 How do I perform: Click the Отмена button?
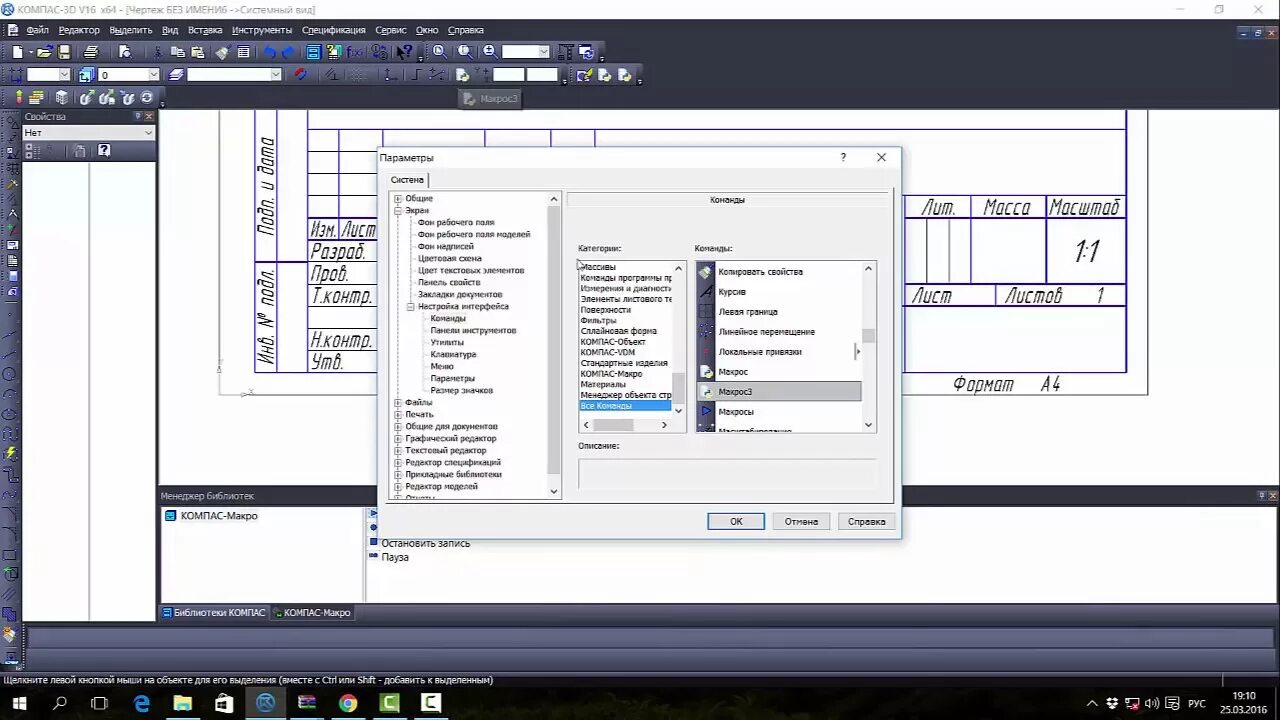(801, 521)
